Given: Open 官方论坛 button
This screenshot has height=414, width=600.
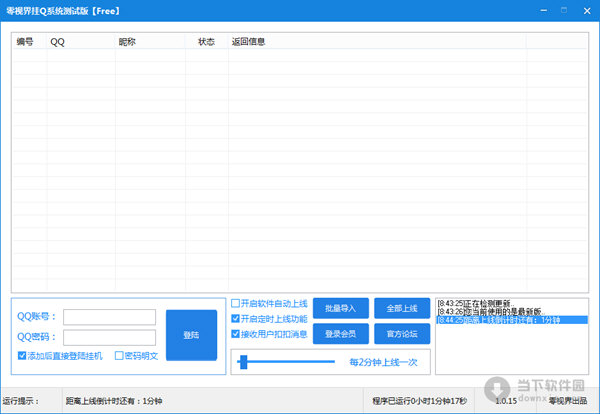Looking at the screenshot, I should tap(402, 334).
